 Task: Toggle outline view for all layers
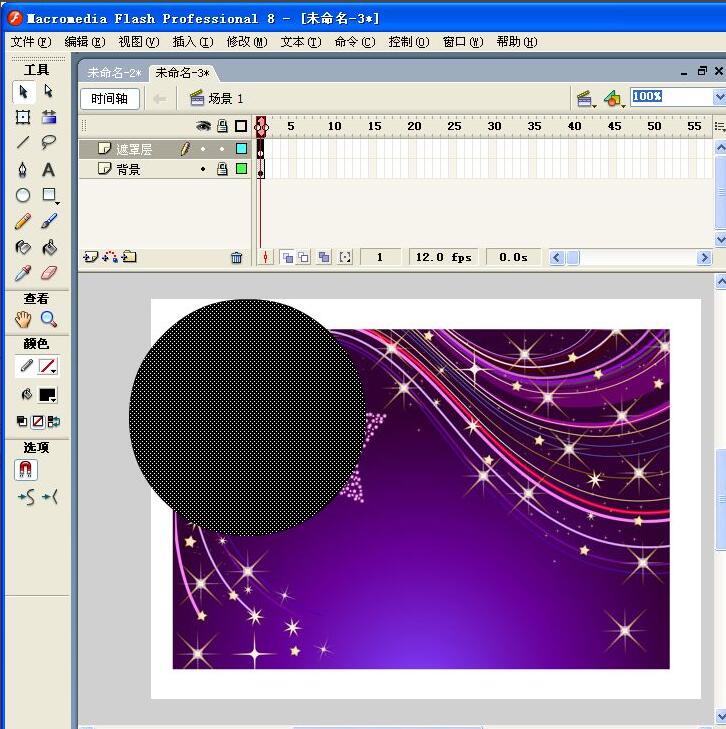[x=241, y=126]
